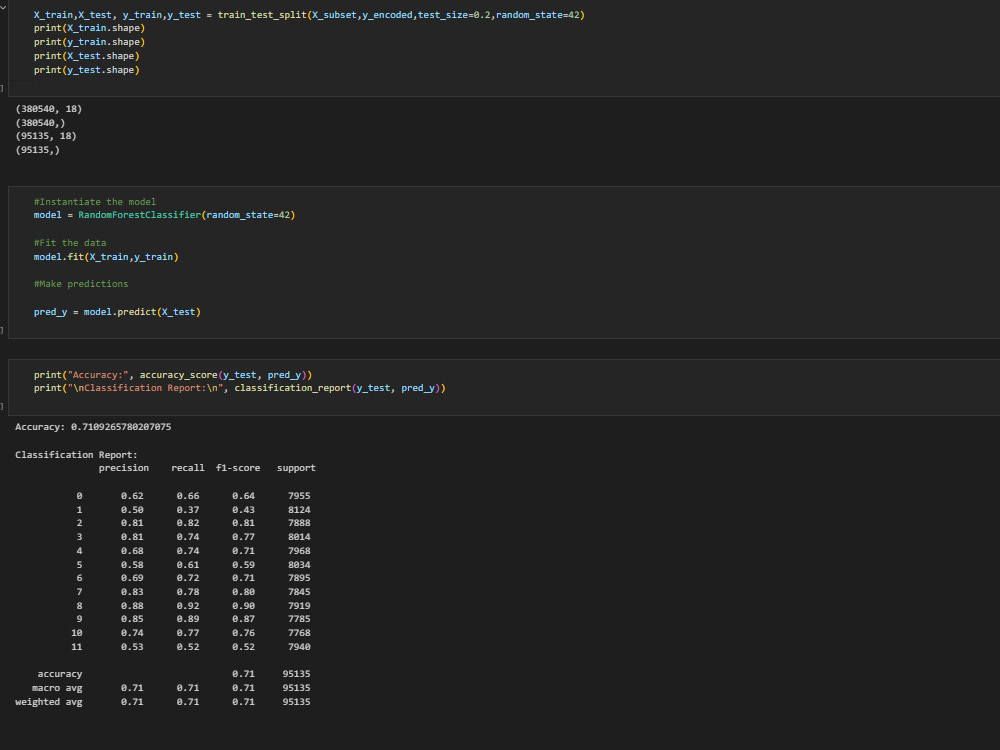The height and width of the screenshot is (750, 1000).
Task: Click the 'weighted avg' row label
Action: 48,702
